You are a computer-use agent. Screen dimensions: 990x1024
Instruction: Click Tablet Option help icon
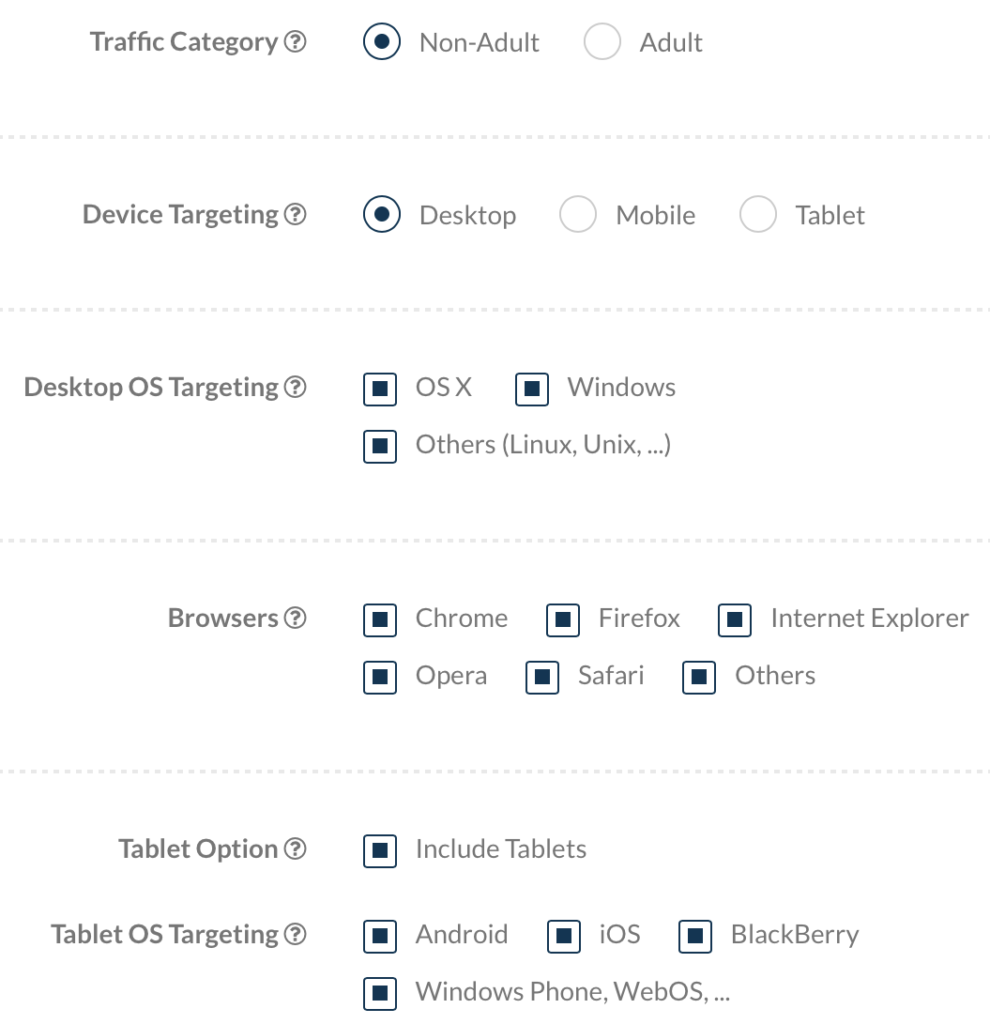point(295,850)
